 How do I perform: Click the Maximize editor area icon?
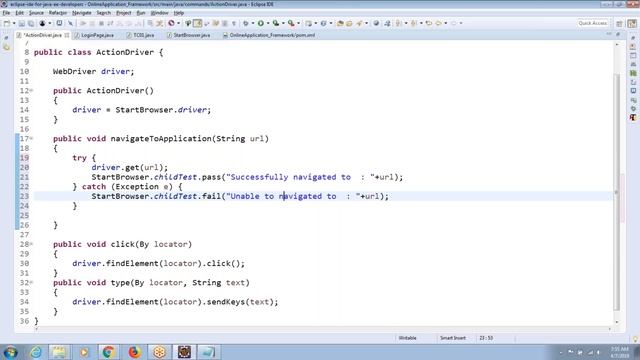(x=618, y=34)
